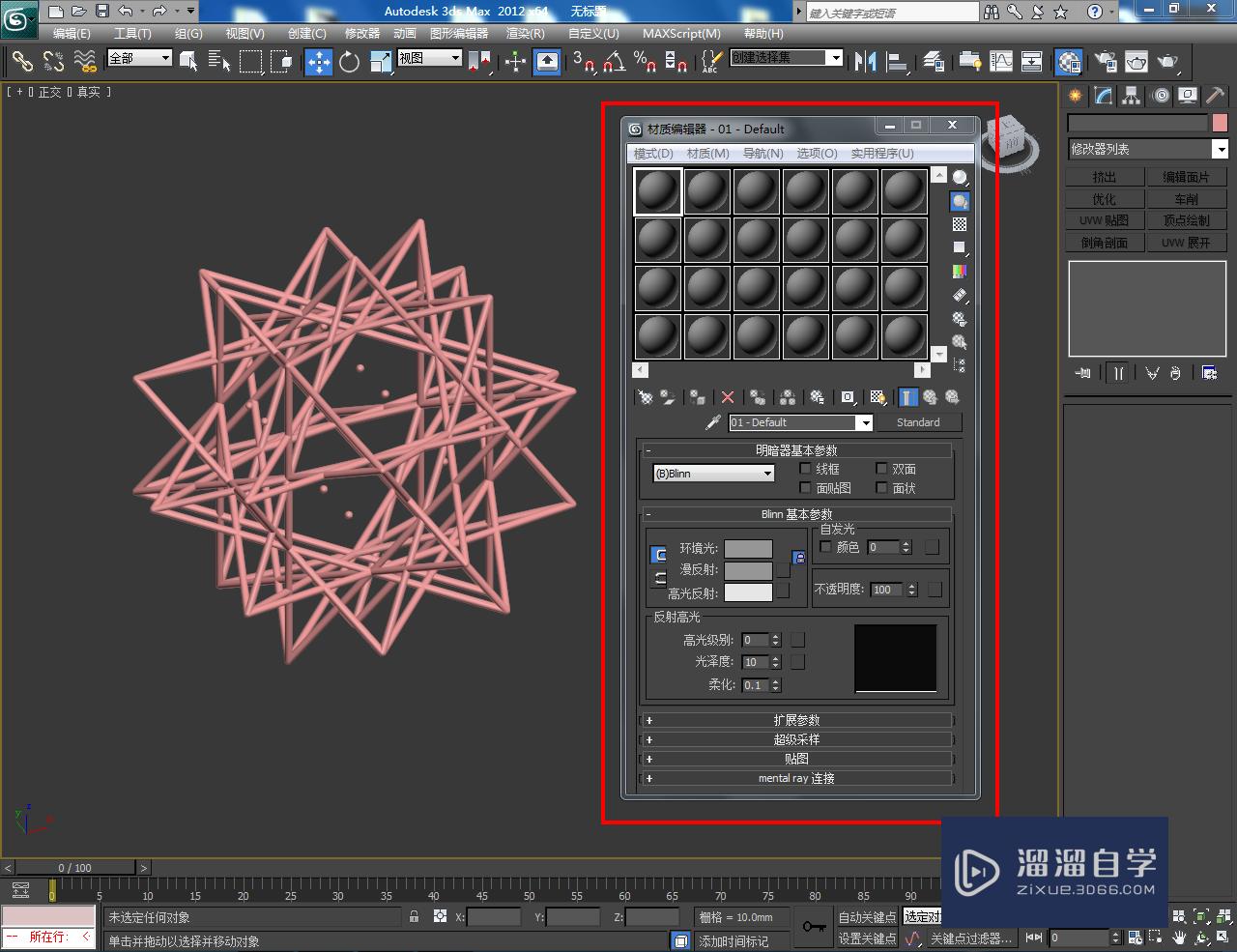Toggle the 3D Snaps icon

click(584, 62)
